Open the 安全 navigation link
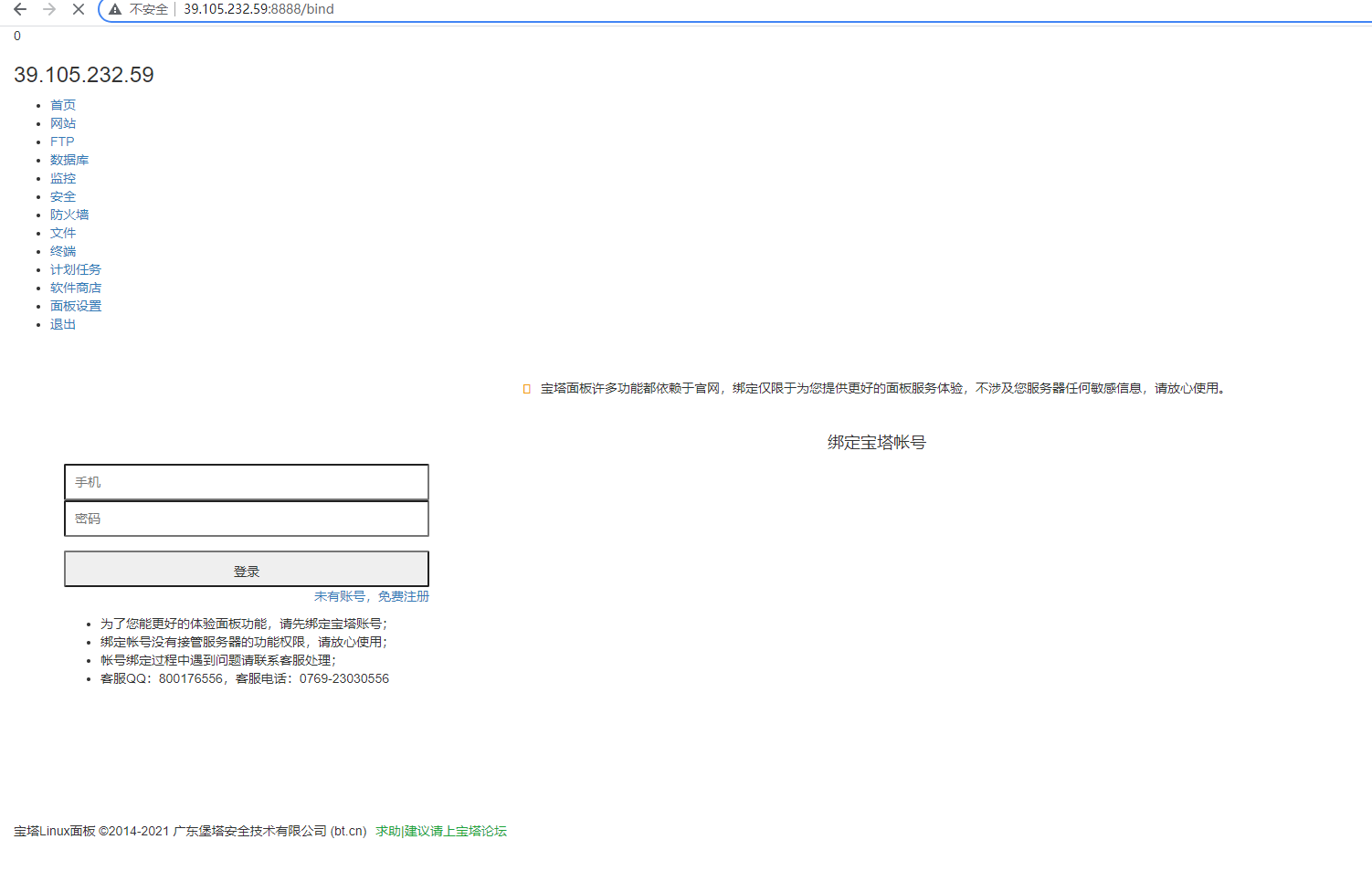This screenshot has width=1372, height=871. point(63,196)
